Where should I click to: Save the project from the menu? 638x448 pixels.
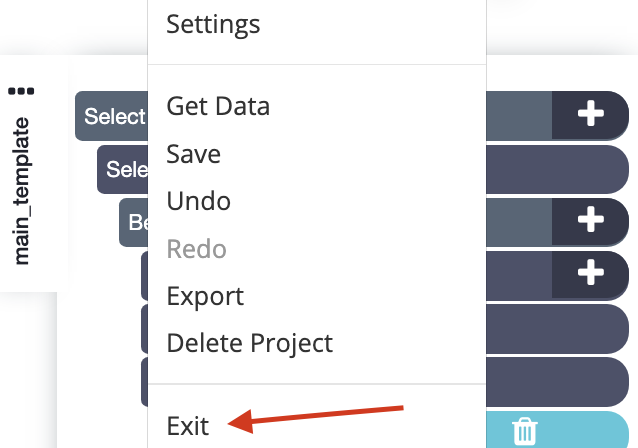pyautogui.click(x=194, y=154)
